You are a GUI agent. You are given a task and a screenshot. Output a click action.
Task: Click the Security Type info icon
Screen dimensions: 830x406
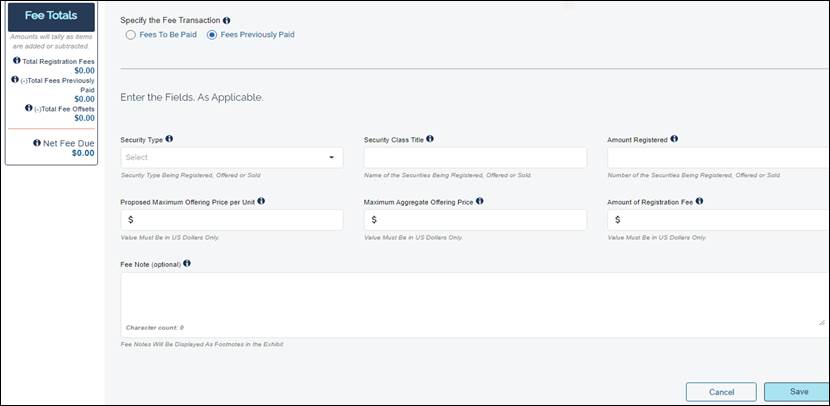[x=169, y=139]
